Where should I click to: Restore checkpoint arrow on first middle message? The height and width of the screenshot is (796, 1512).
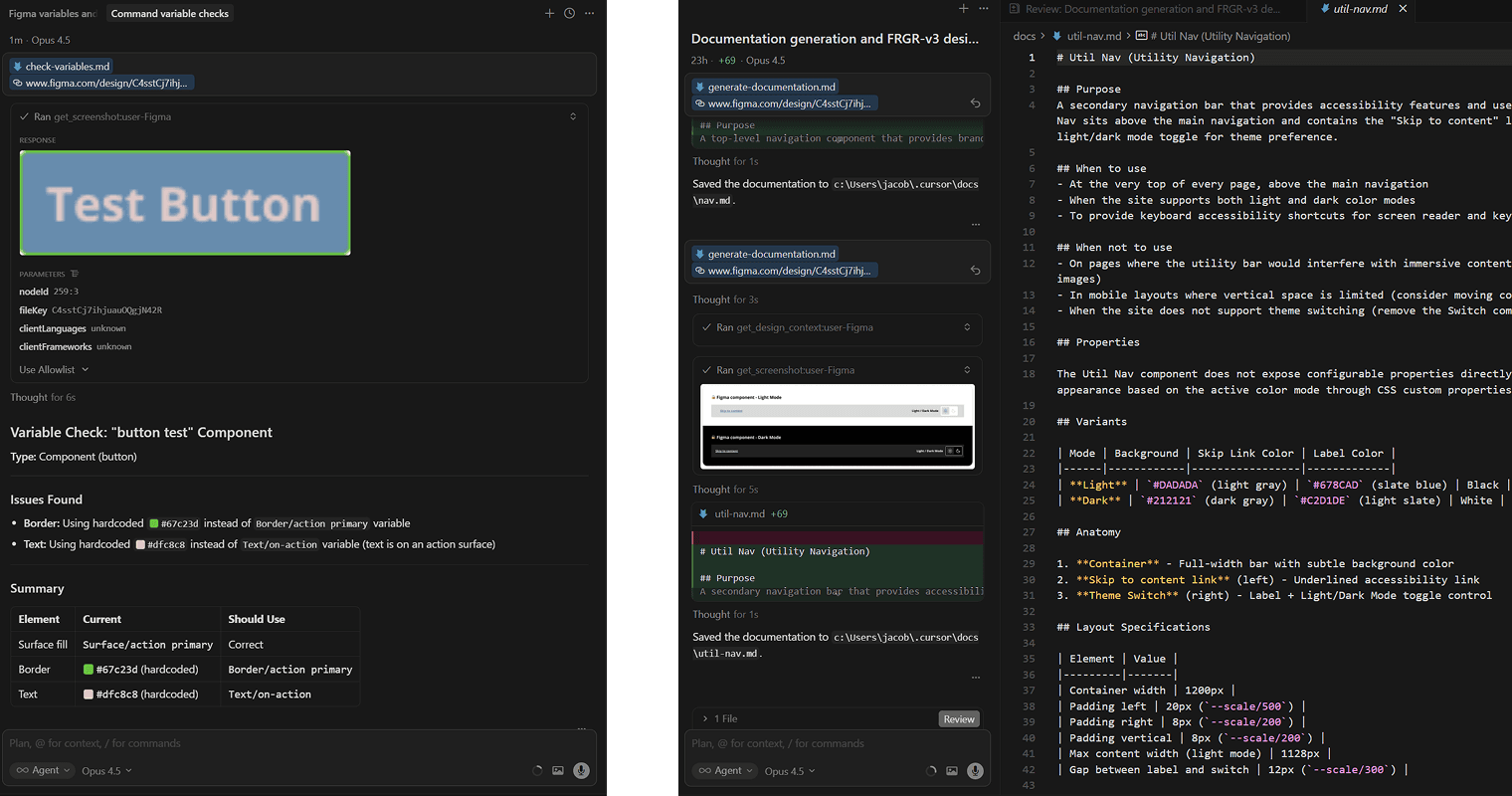coord(975,103)
